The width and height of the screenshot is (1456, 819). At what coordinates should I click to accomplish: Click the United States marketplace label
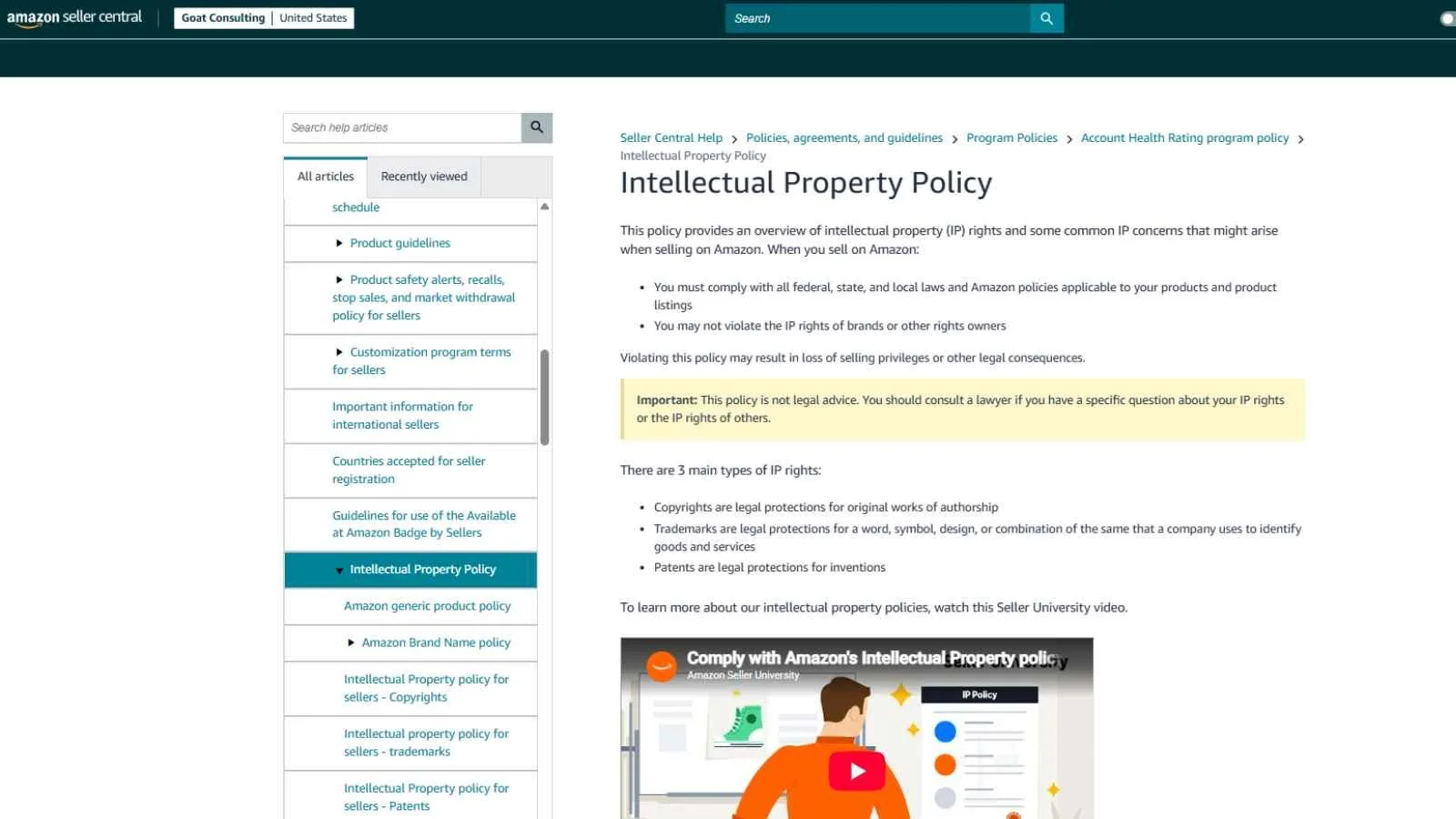pos(313,18)
